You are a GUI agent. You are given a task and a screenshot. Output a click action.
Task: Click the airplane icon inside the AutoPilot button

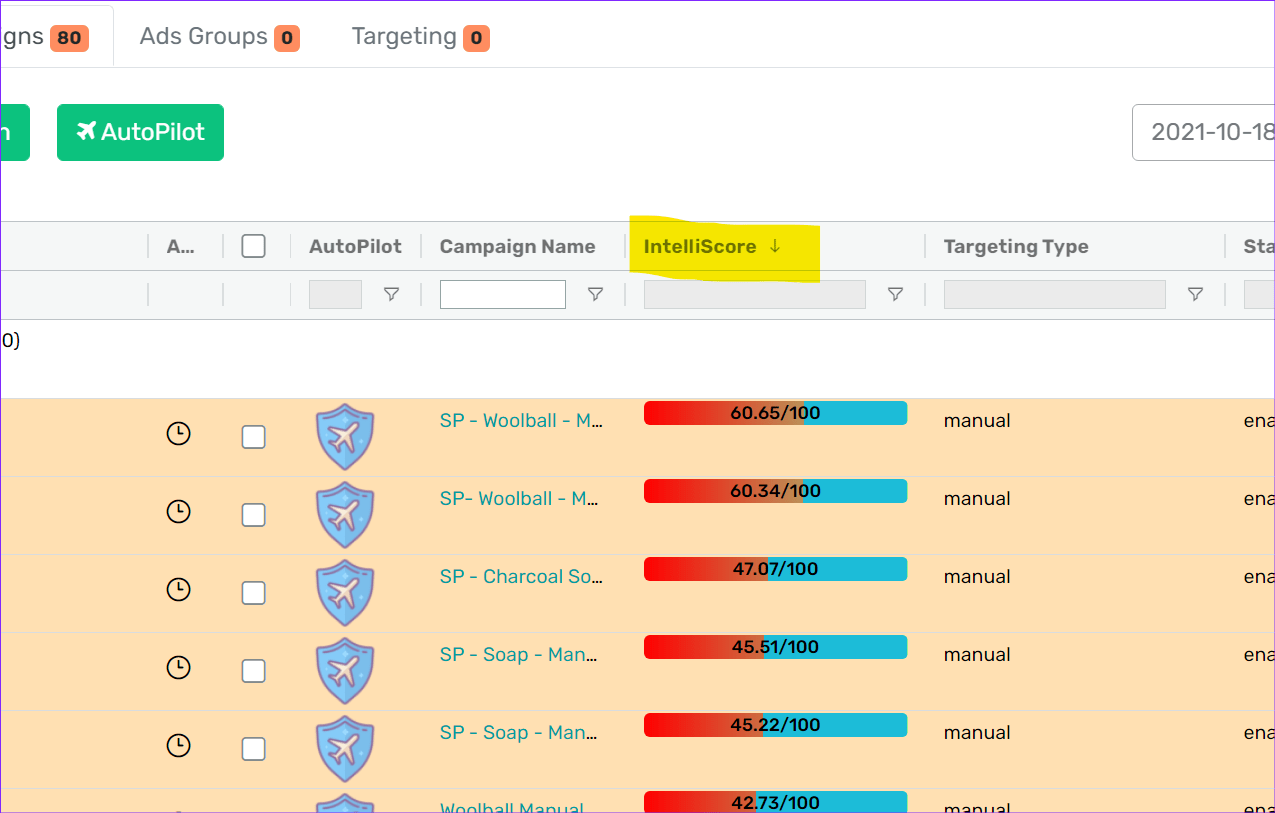(x=87, y=131)
